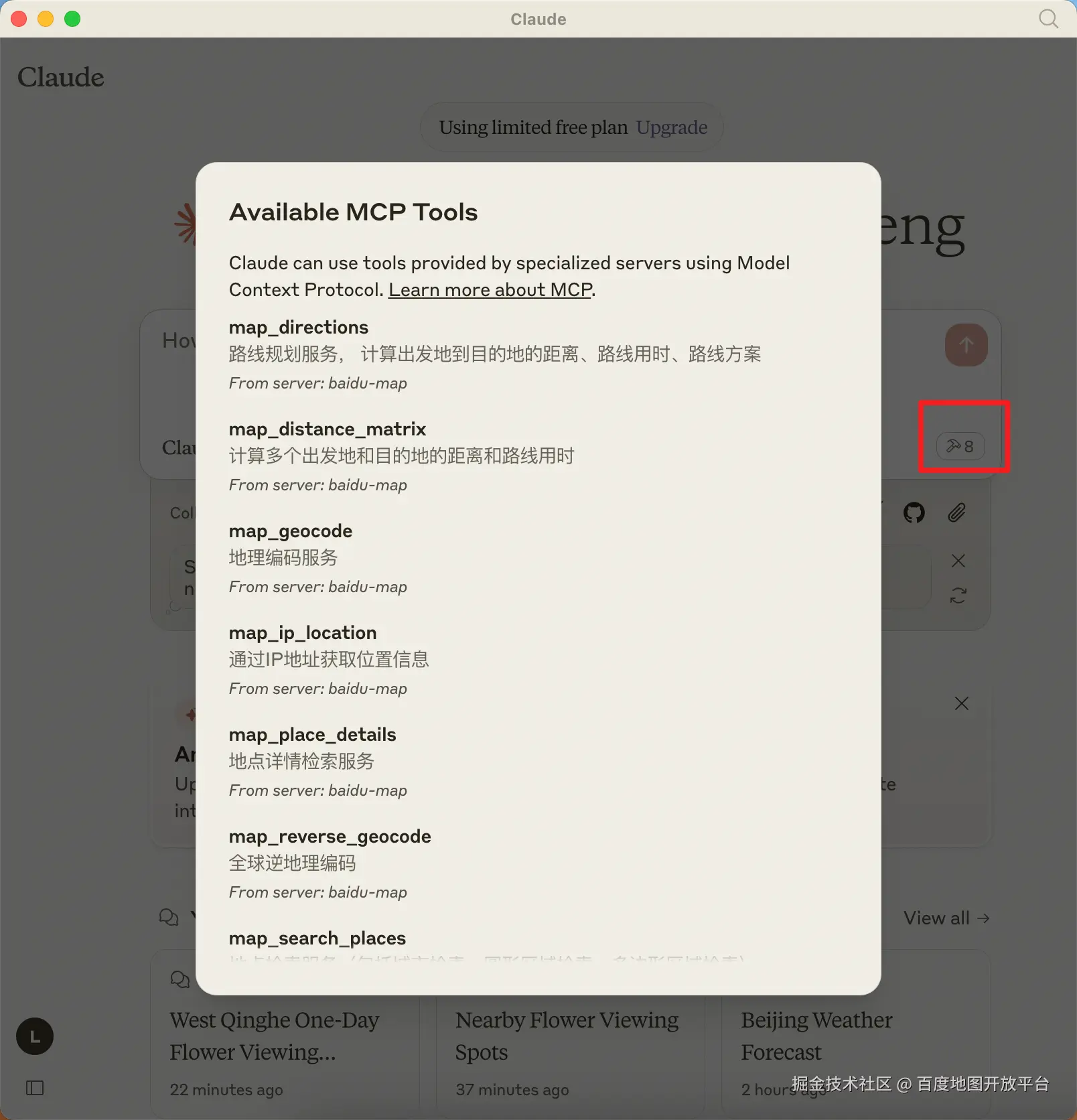Click the macOS green fullscreen button

(72, 19)
